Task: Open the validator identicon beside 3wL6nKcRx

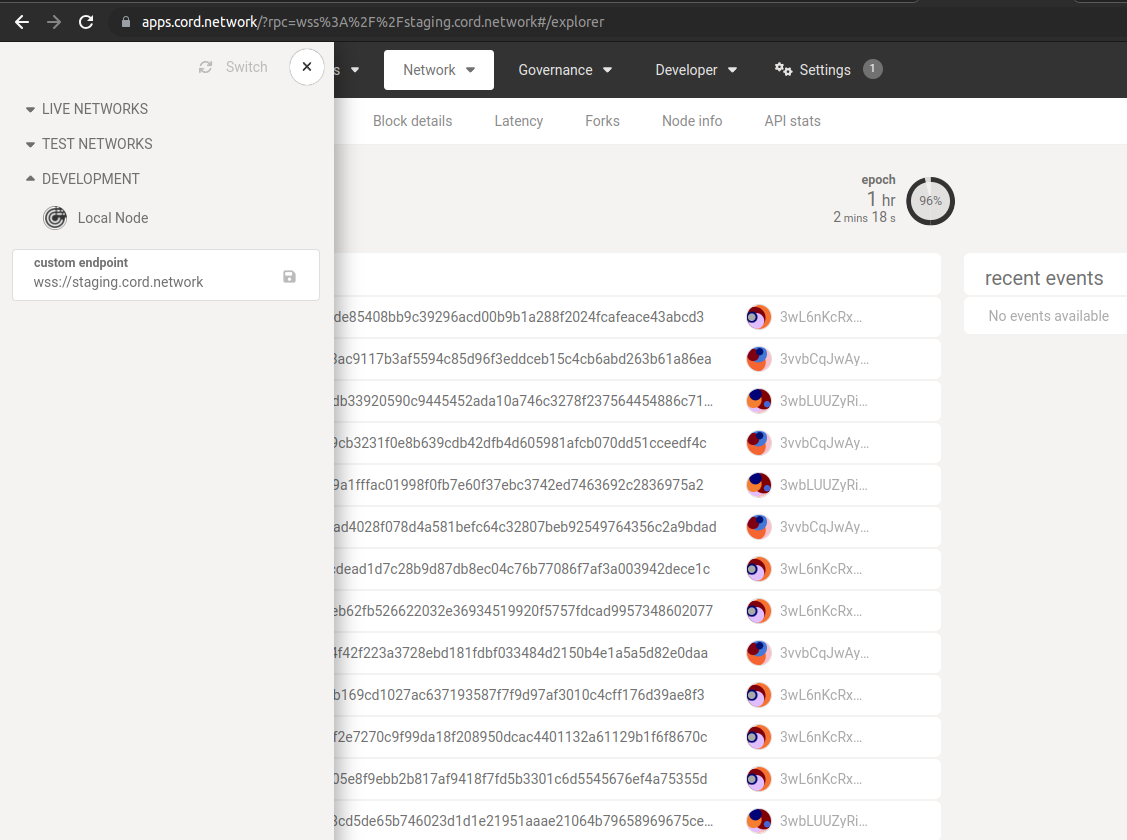Action: point(758,316)
